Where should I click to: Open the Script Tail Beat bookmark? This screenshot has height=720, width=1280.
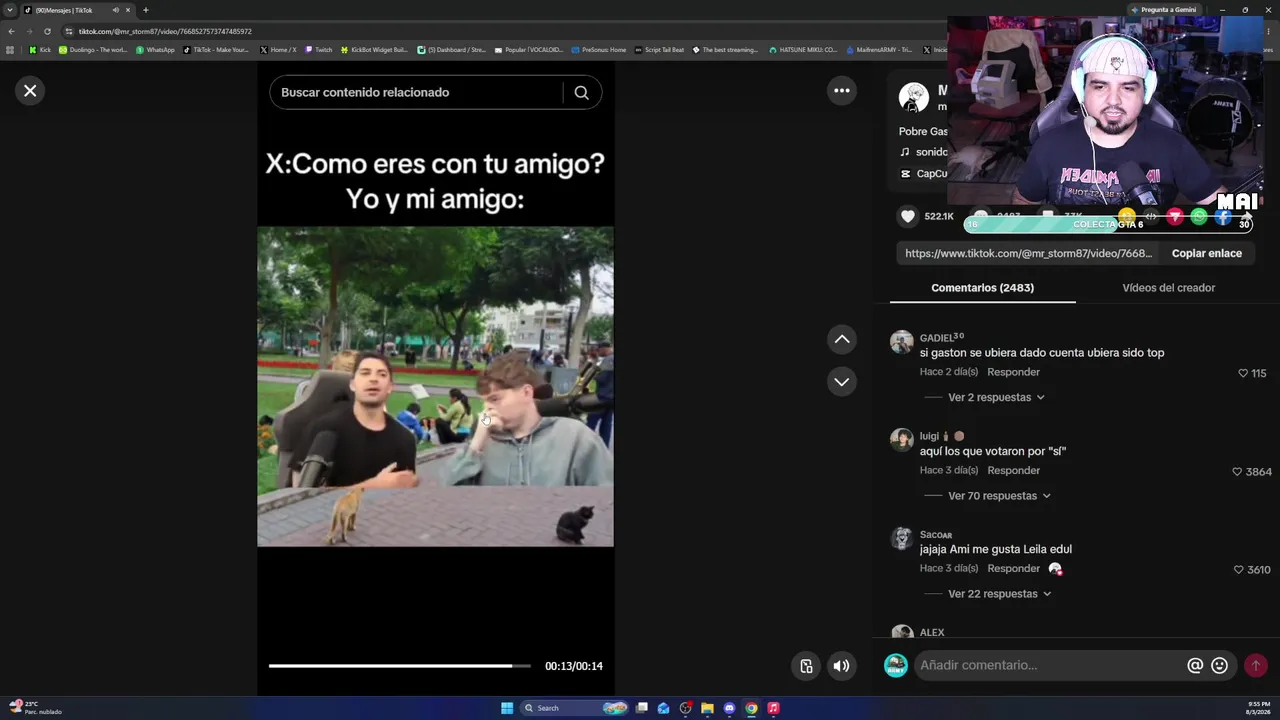(660, 50)
